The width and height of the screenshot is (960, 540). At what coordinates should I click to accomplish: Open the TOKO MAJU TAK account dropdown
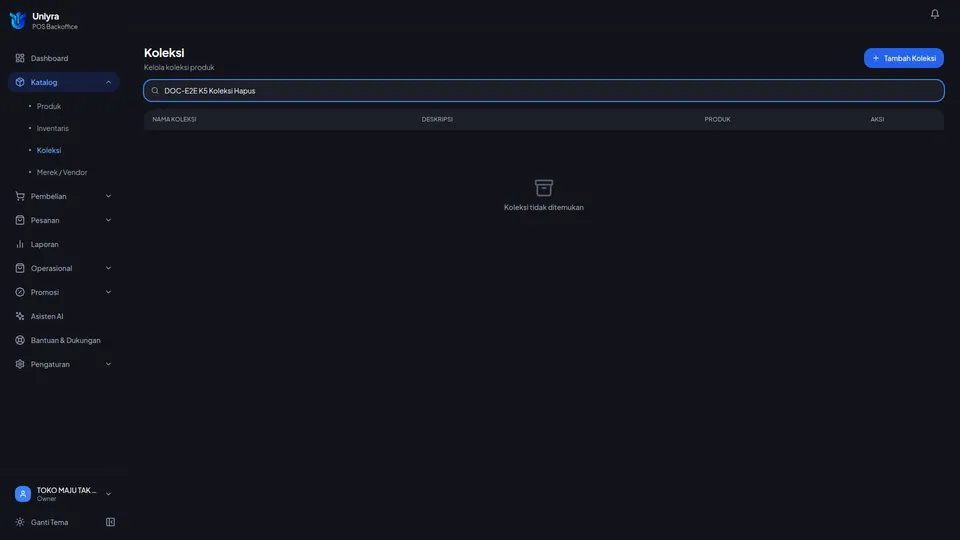64,493
